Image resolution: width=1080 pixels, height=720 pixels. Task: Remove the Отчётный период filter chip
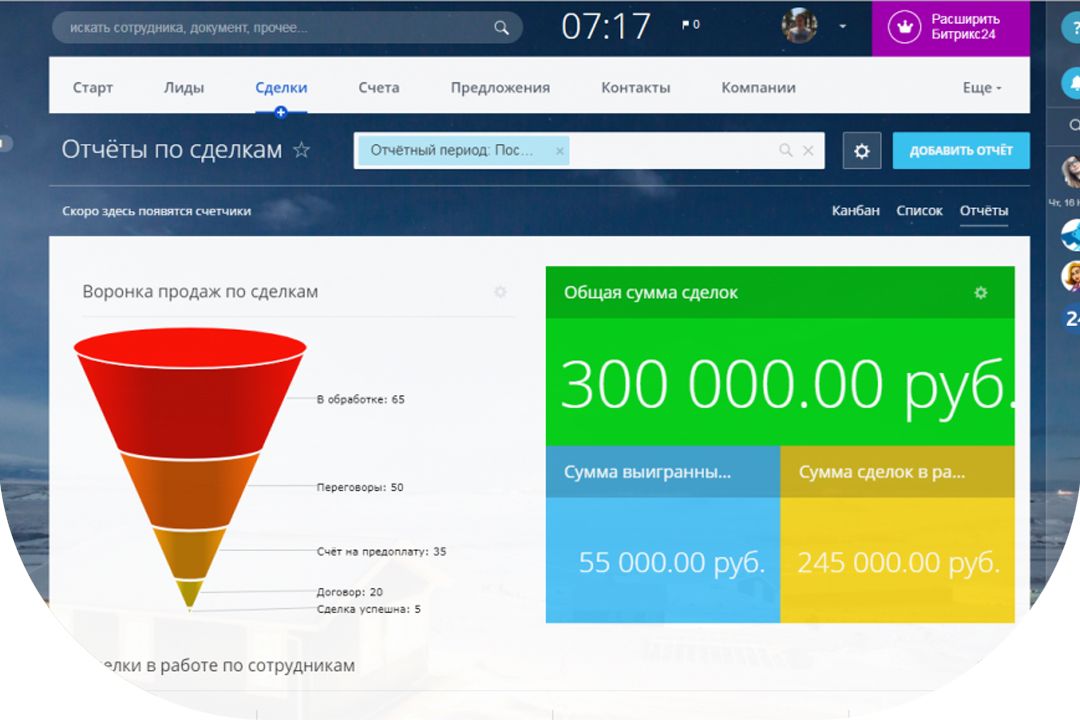[560, 151]
